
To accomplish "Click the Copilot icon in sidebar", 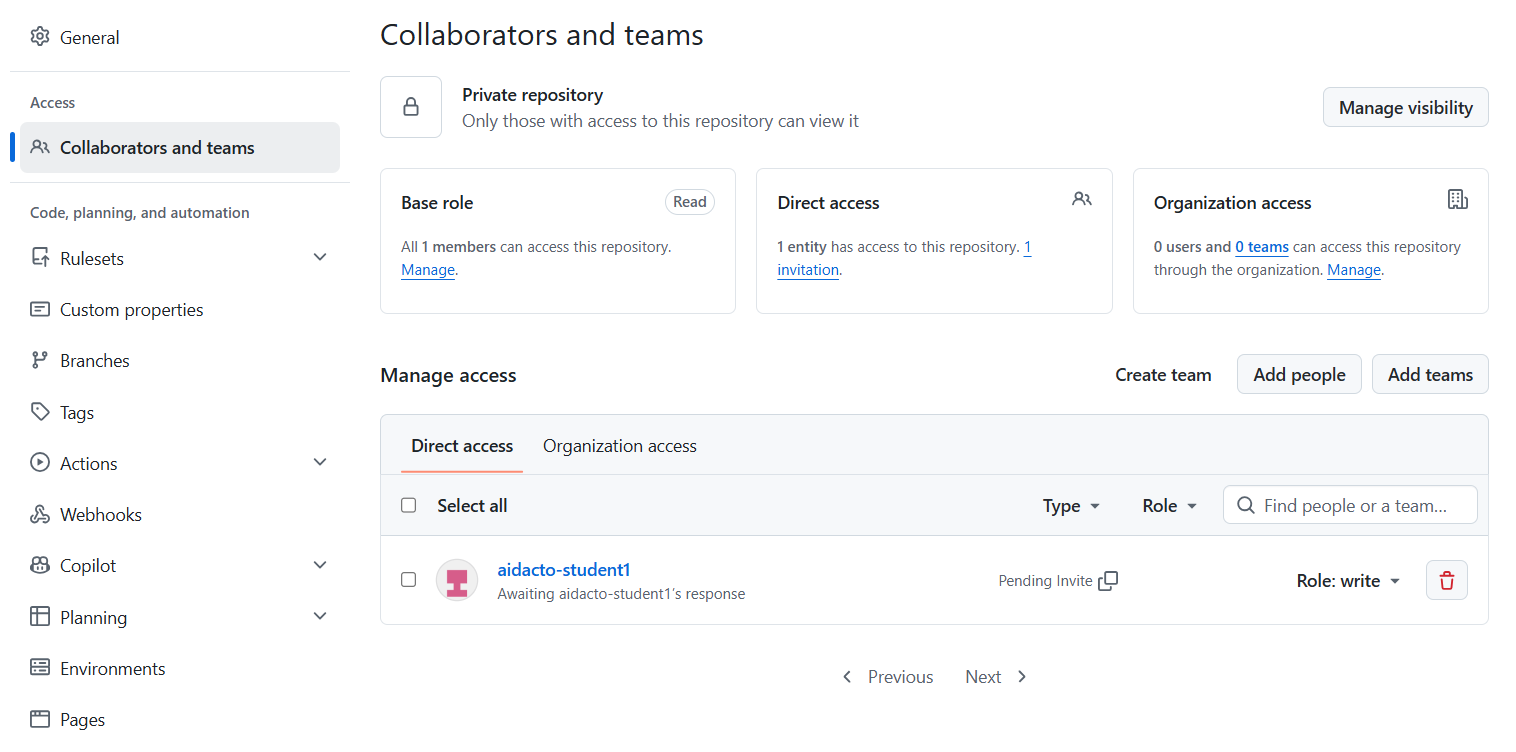I will coord(40,565).
